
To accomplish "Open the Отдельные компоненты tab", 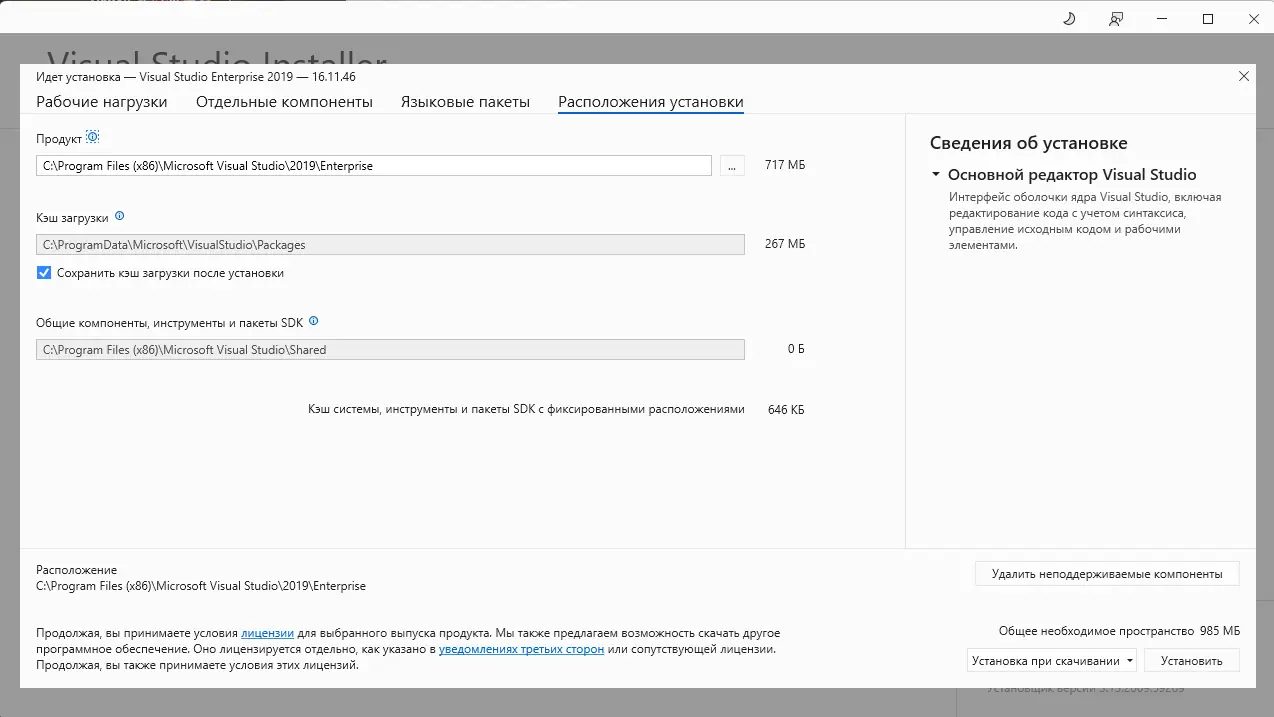I will click(283, 101).
